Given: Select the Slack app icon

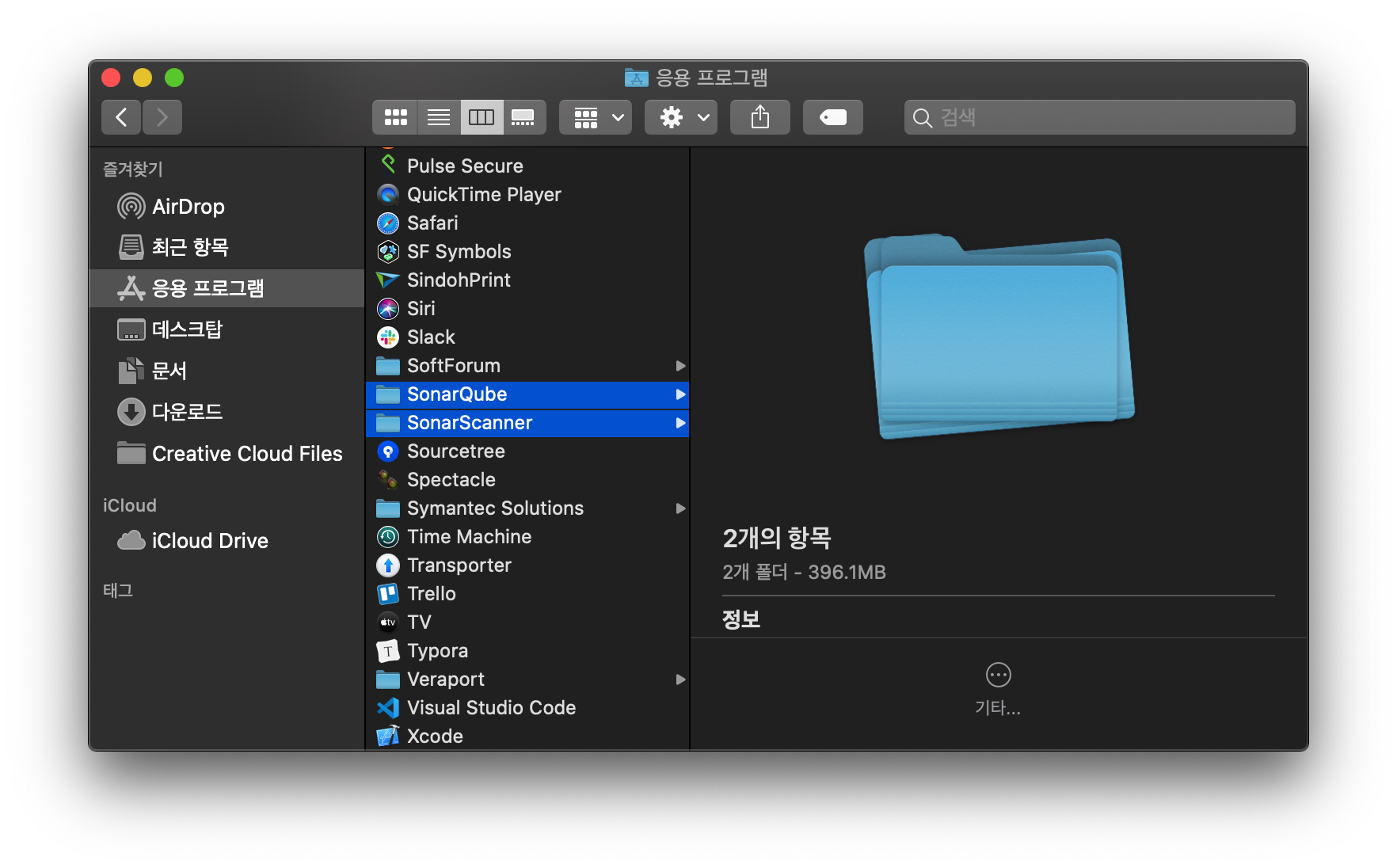Looking at the screenshot, I should coord(388,337).
